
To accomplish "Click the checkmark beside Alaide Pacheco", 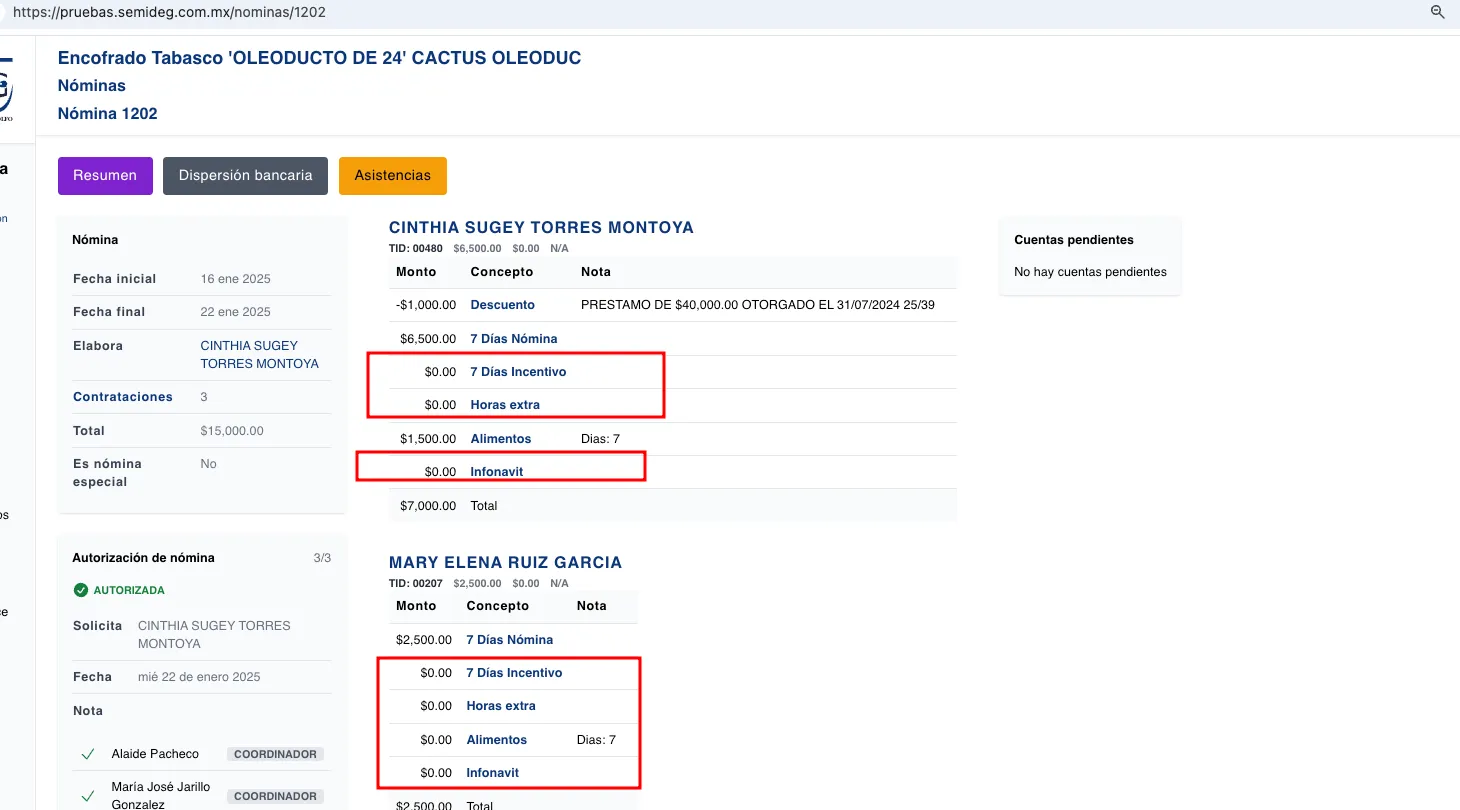I will click(88, 754).
